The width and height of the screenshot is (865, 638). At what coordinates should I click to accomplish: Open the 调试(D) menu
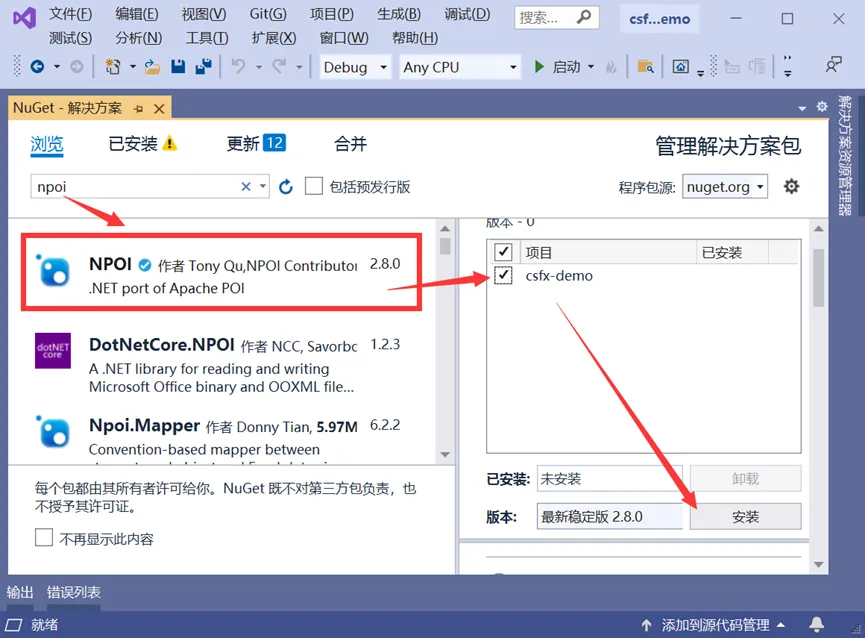(x=467, y=14)
